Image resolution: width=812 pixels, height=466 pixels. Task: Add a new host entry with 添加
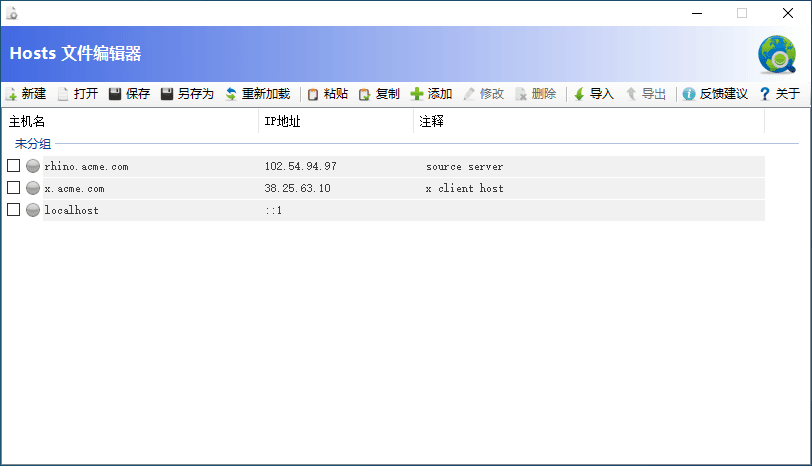click(431, 94)
